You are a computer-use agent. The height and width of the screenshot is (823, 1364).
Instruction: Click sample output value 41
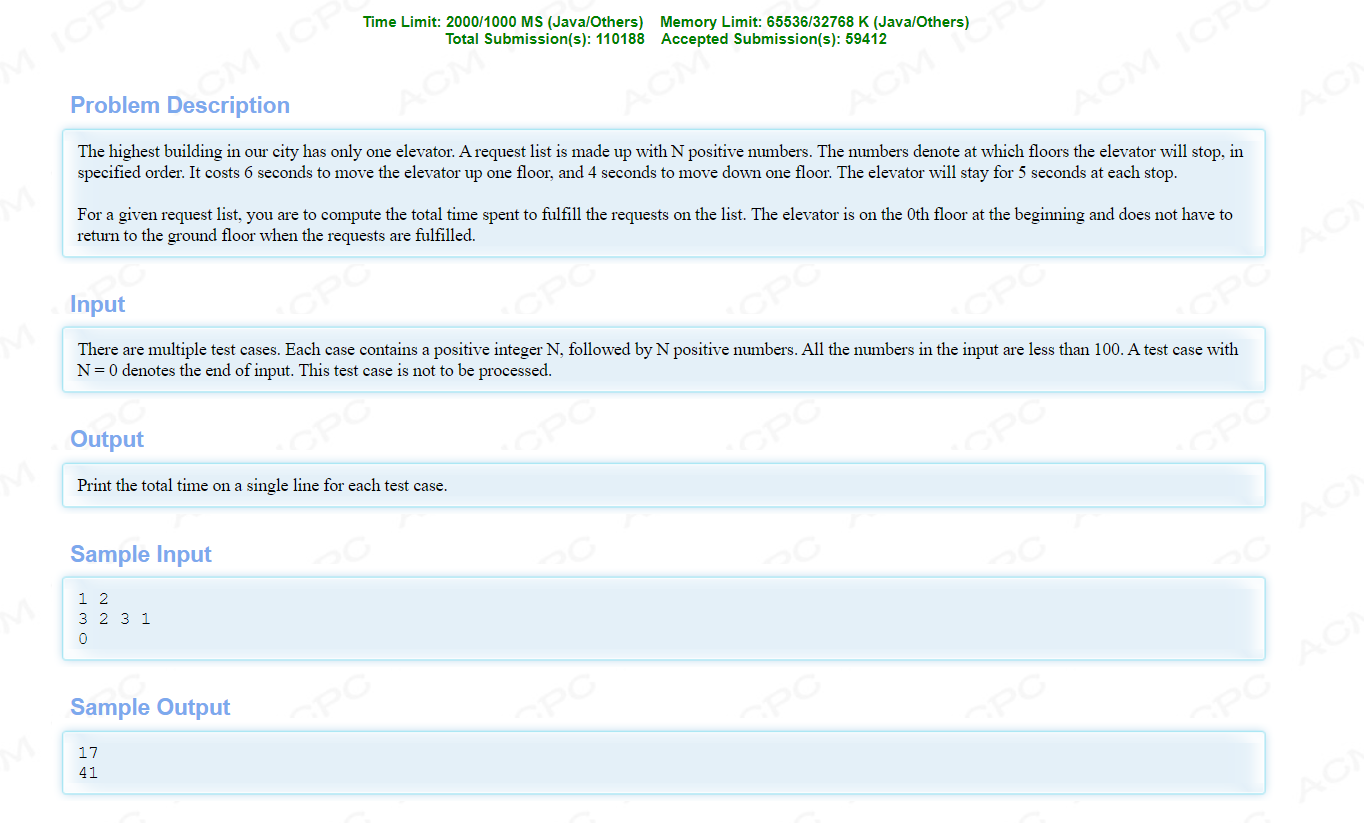pyautogui.click(x=88, y=773)
